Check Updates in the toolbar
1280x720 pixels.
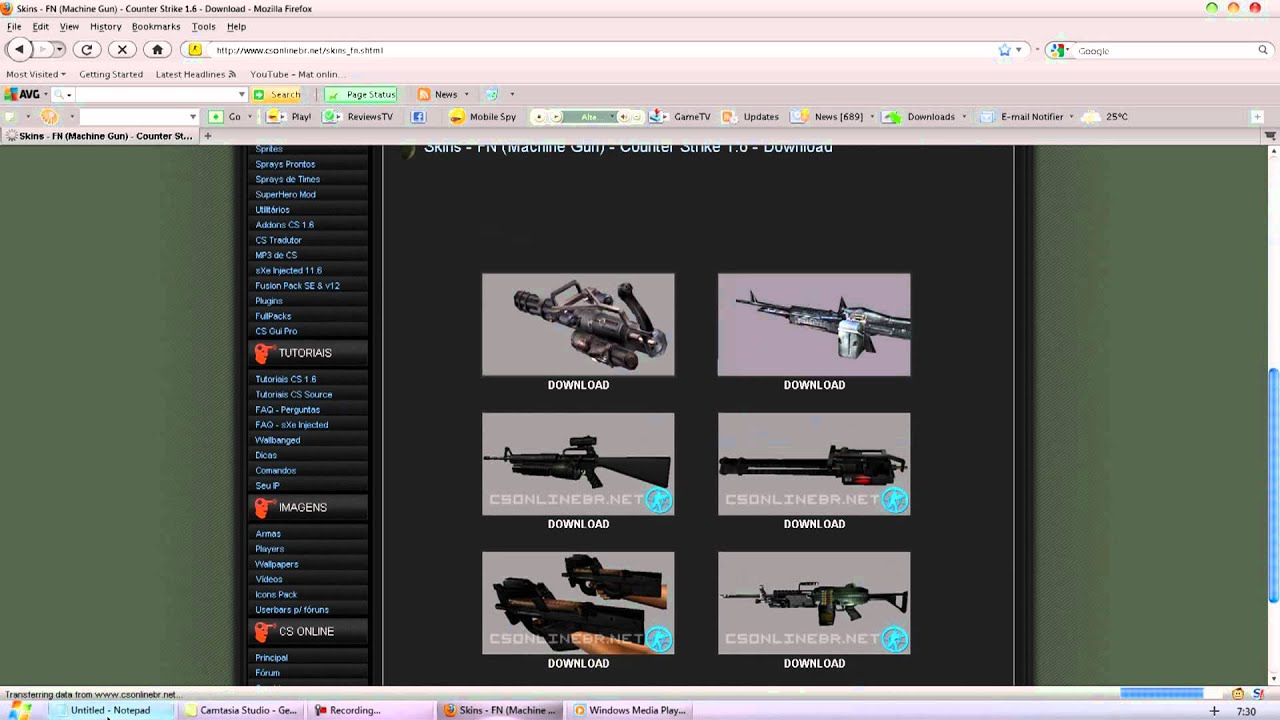[750, 117]
